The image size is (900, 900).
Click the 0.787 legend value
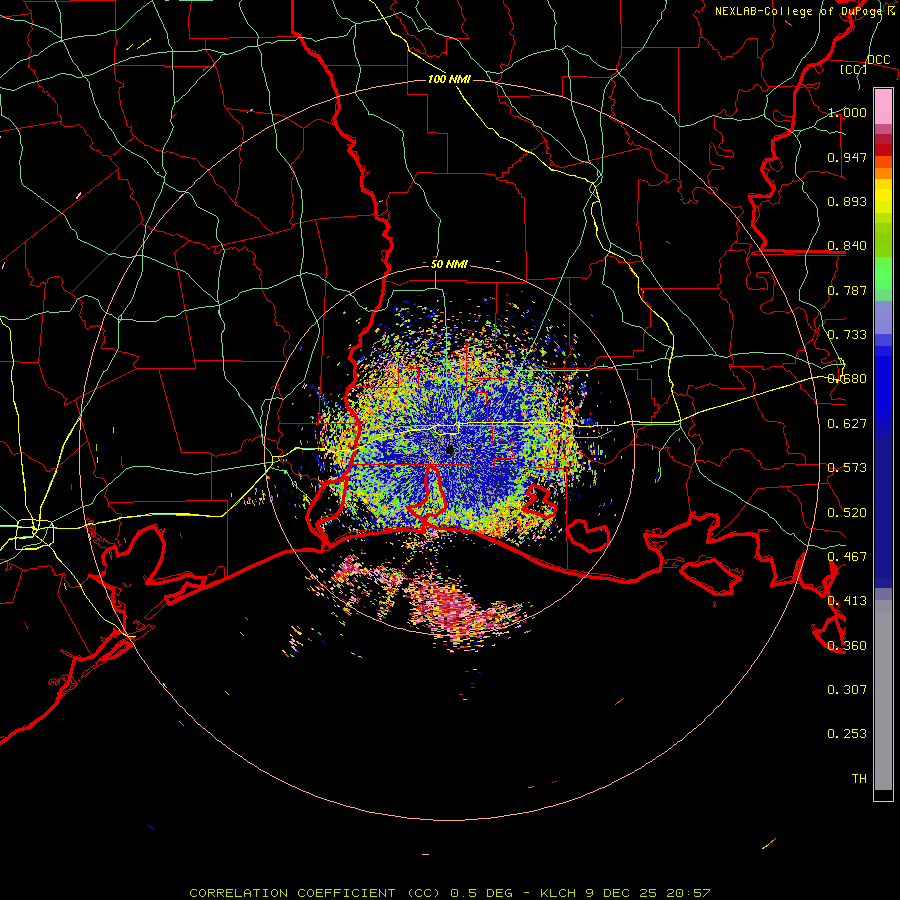pos(847,290)
